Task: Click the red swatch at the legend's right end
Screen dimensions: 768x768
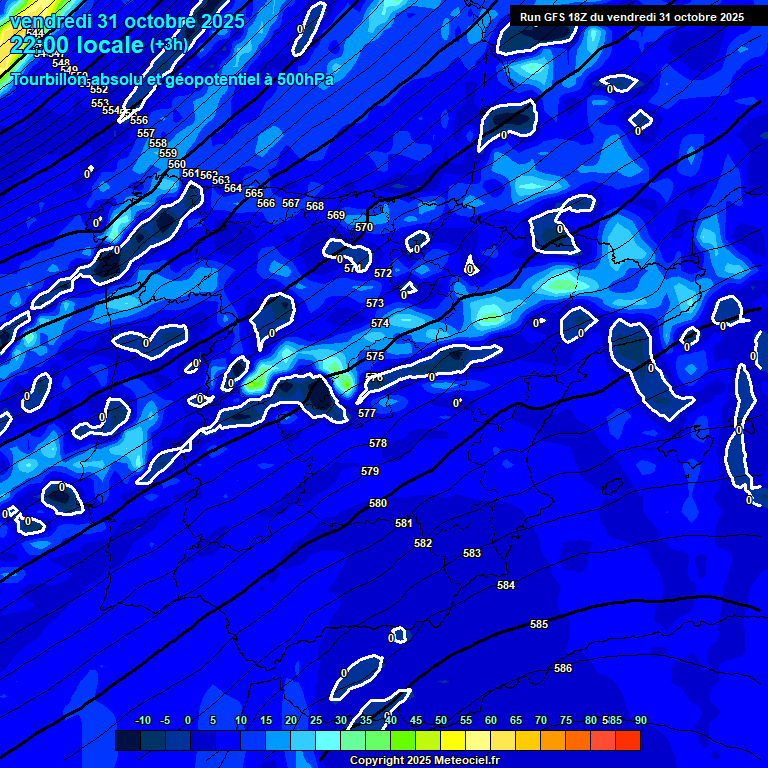Action: pyautogui.click(x=627, y=740)
